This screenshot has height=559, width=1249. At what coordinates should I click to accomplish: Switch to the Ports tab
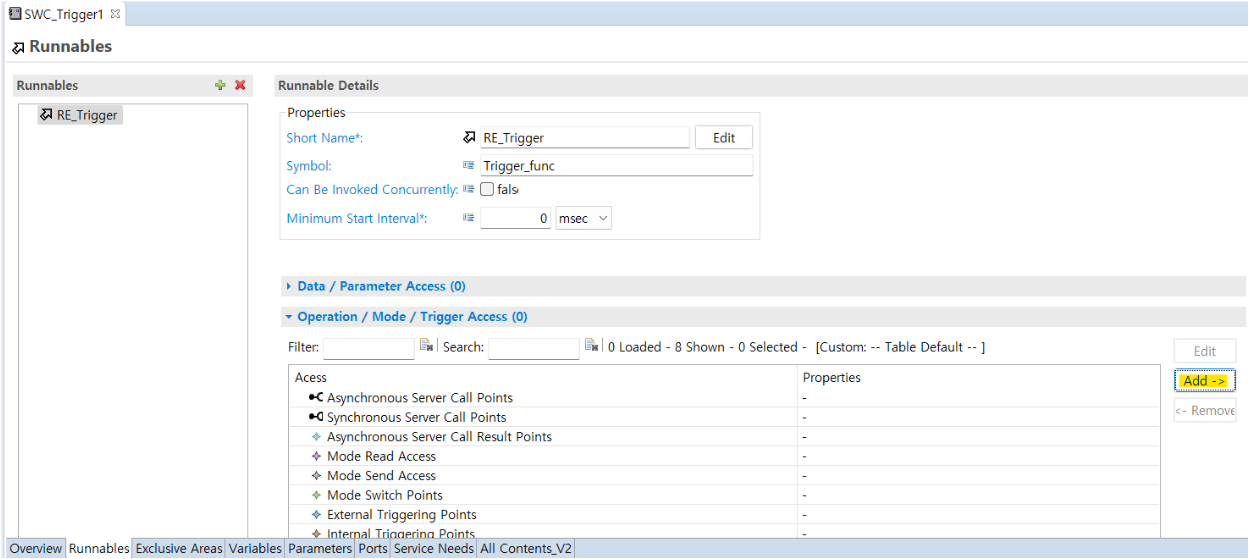(x=373, y=549)
